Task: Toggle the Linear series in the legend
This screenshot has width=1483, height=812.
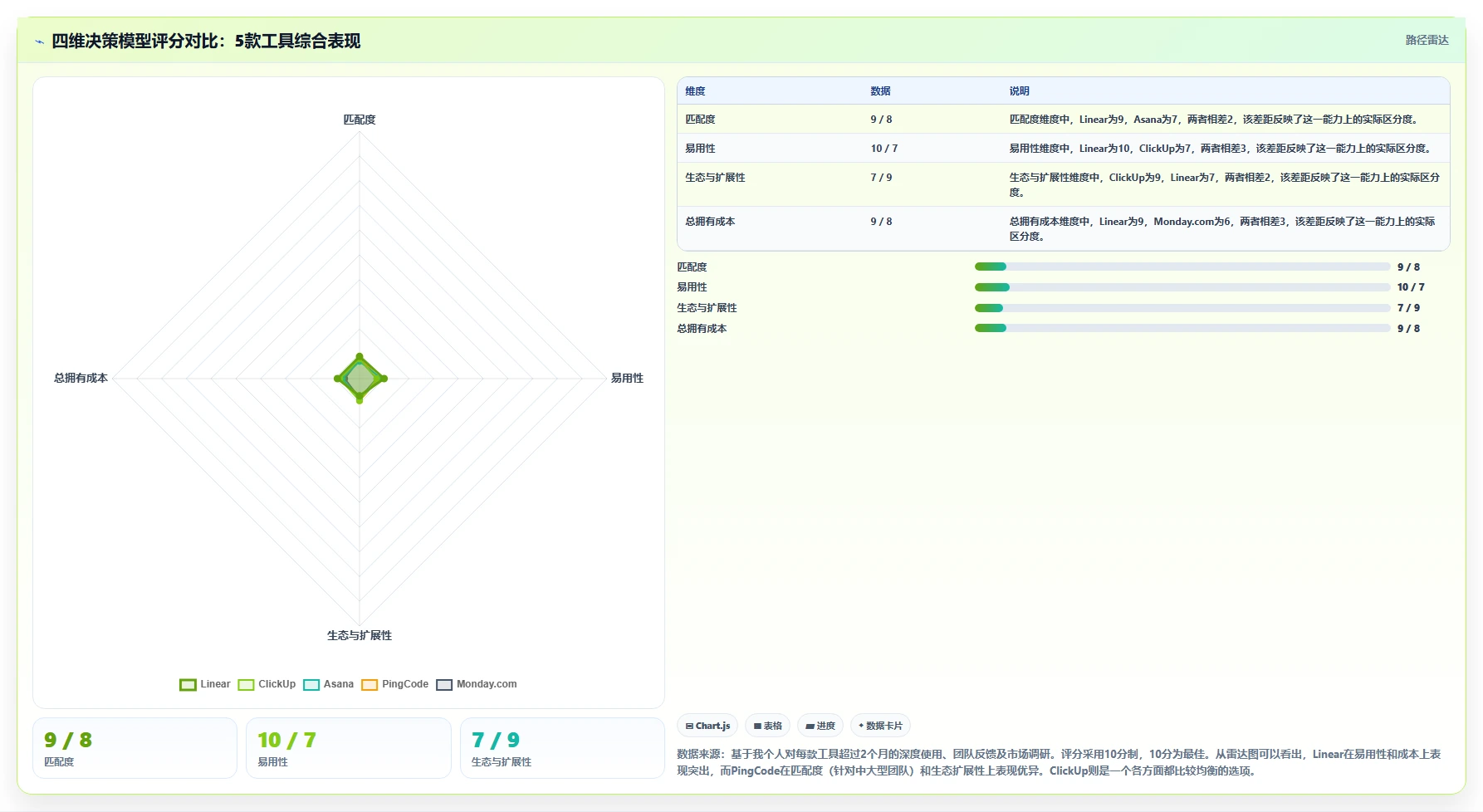Action: point(205,684)
